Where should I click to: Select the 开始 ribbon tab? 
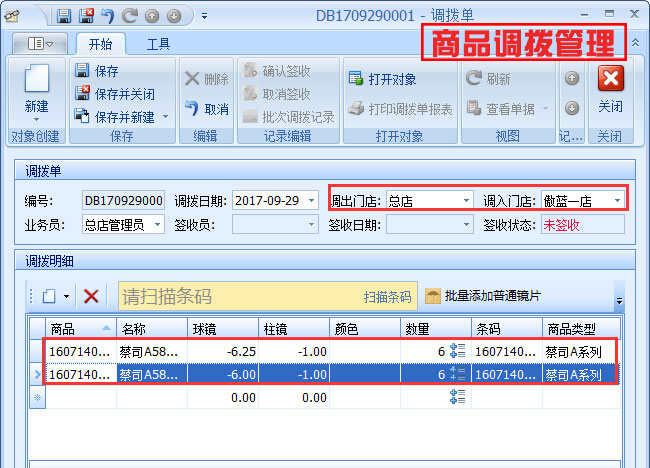pyautogui.click(x=100, y=44)
